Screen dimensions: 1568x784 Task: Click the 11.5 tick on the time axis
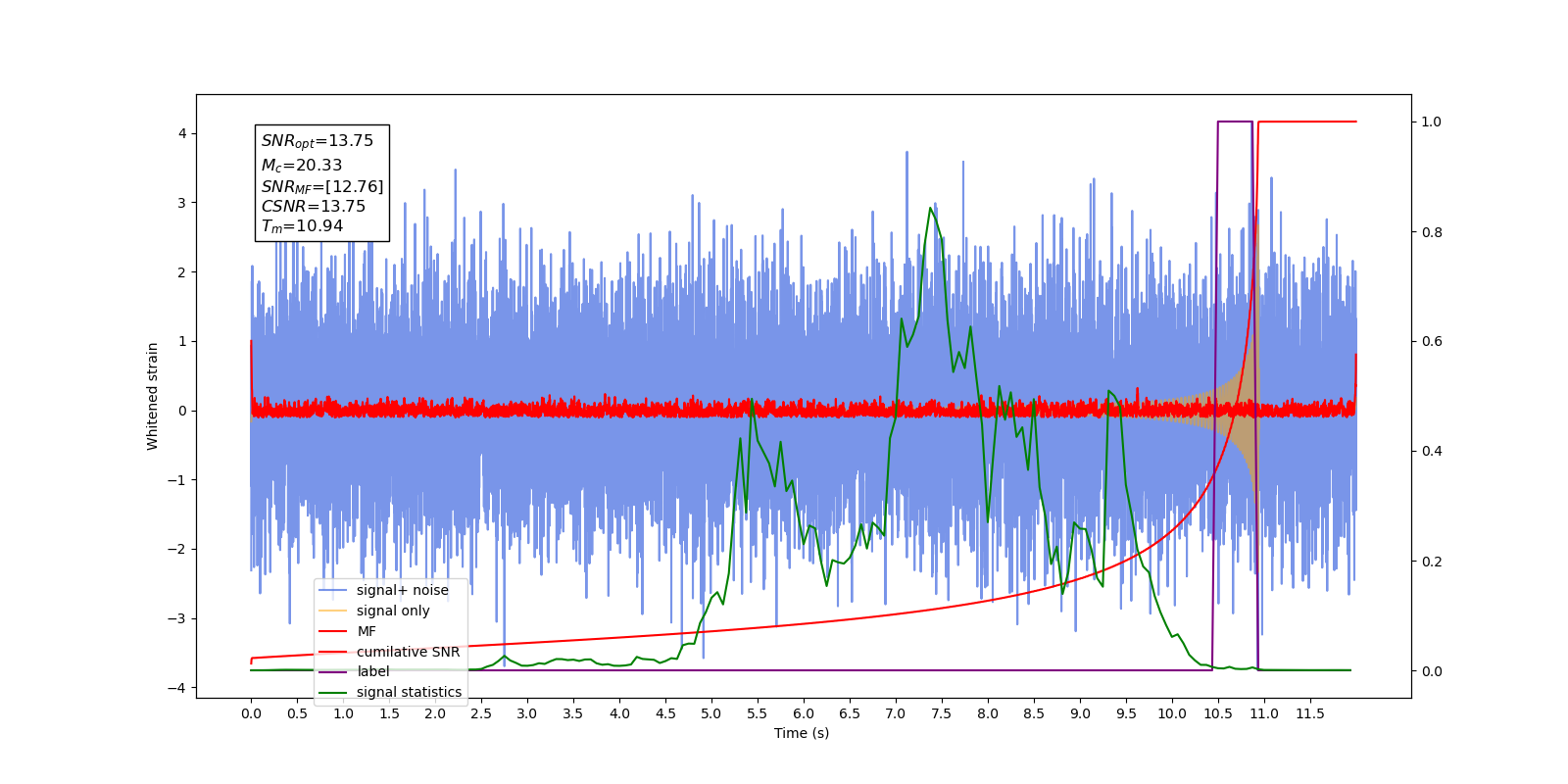tap(1310, 713)
